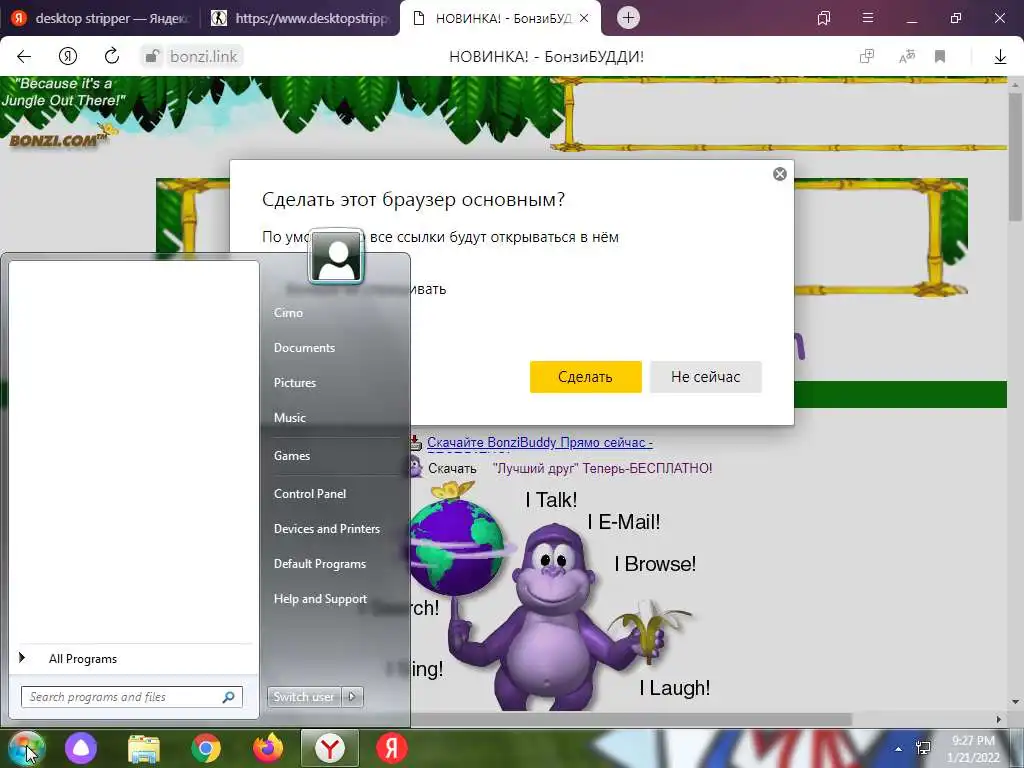Viewport: 1024px width, 768px height.
Task: Close the BonziBuddy tab
Action: coord(584,18)
